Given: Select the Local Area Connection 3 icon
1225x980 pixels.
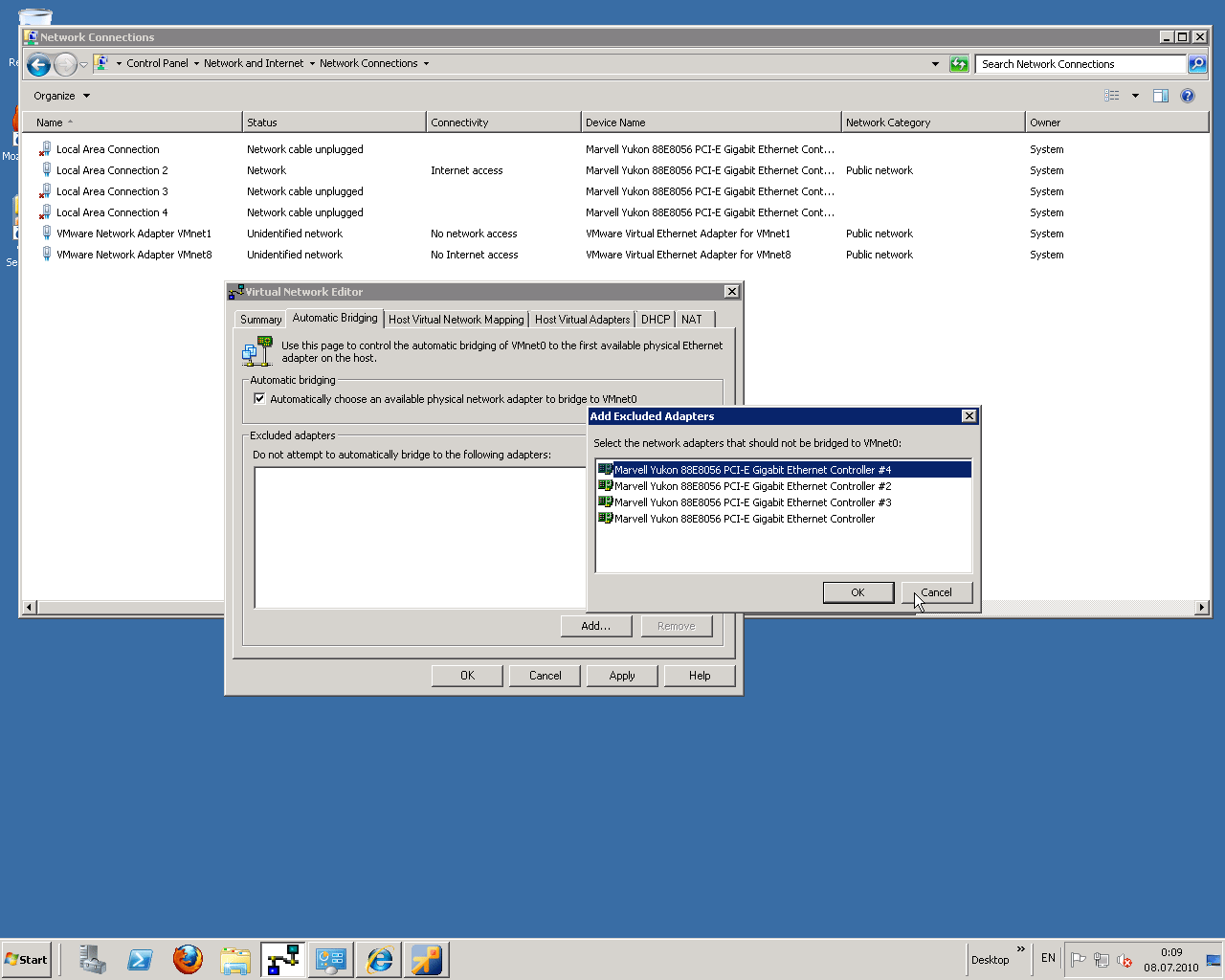Looking at the screenshot, I should (45, 191).
